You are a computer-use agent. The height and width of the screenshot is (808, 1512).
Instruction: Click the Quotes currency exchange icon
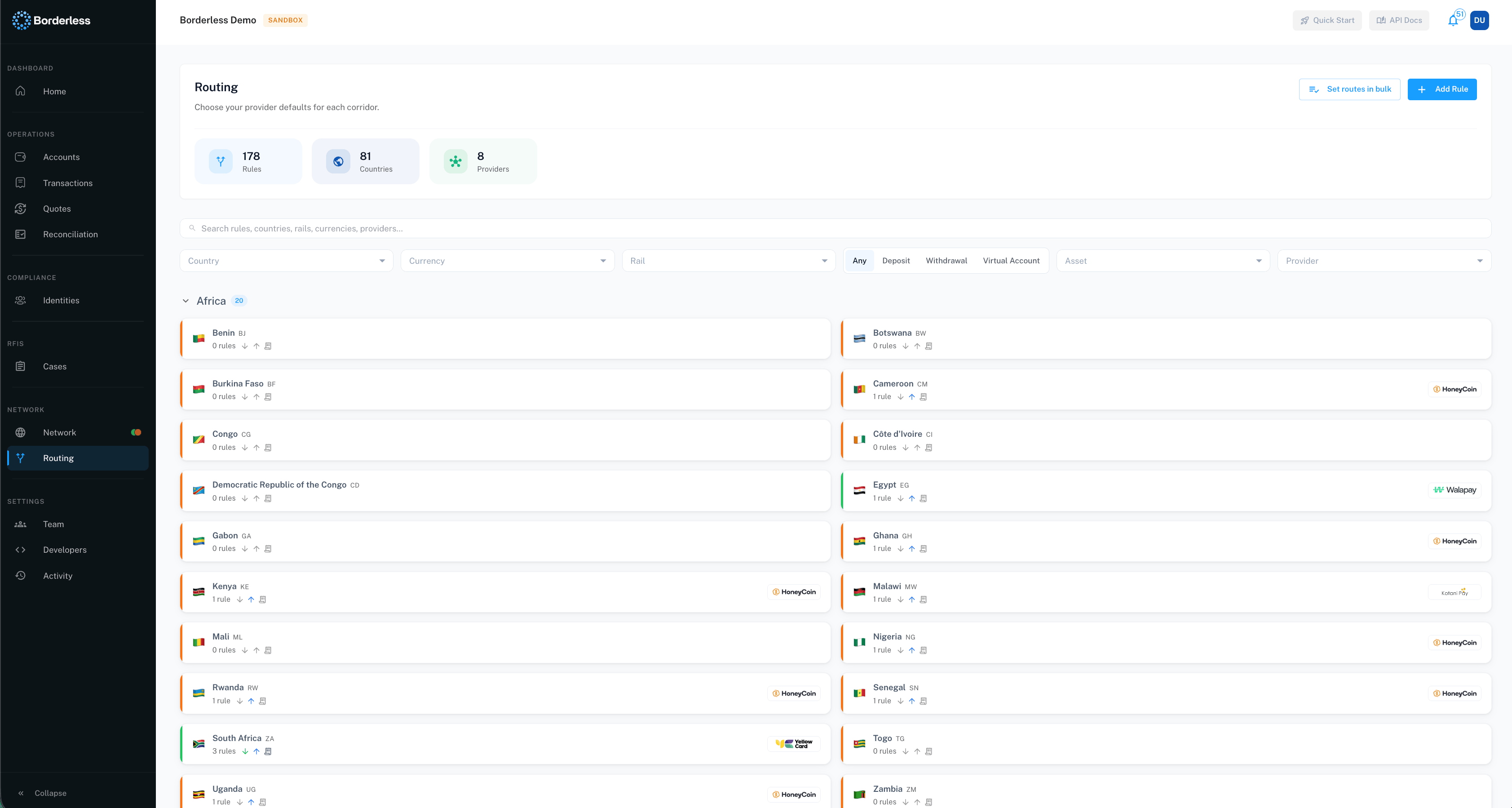point(21,209)
